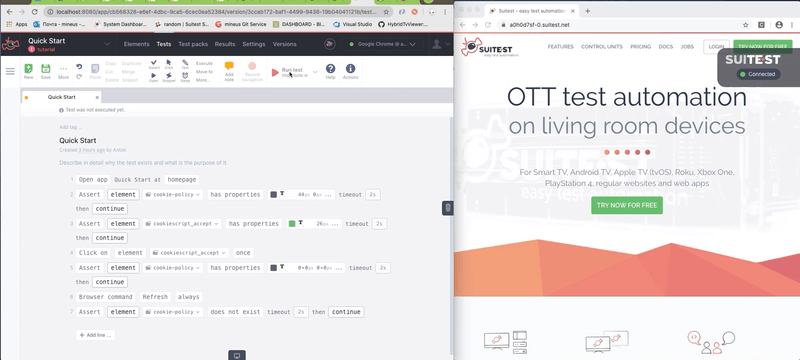Image resolution: width=800 pixels, height=360 pixels.
Task: Open the Actions info icon
Action: 350,71
